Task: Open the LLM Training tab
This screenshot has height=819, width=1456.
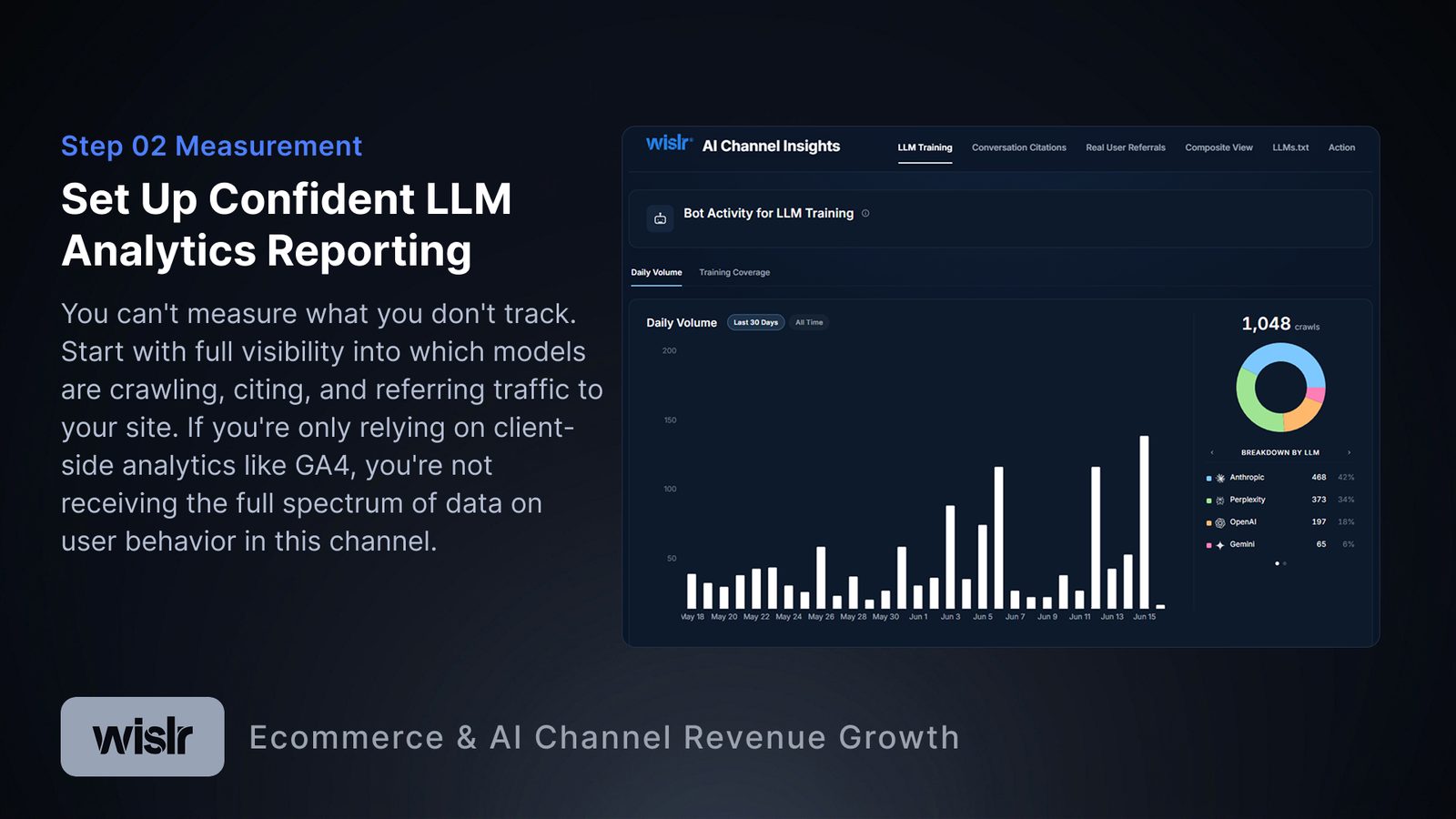Action: 925,147
